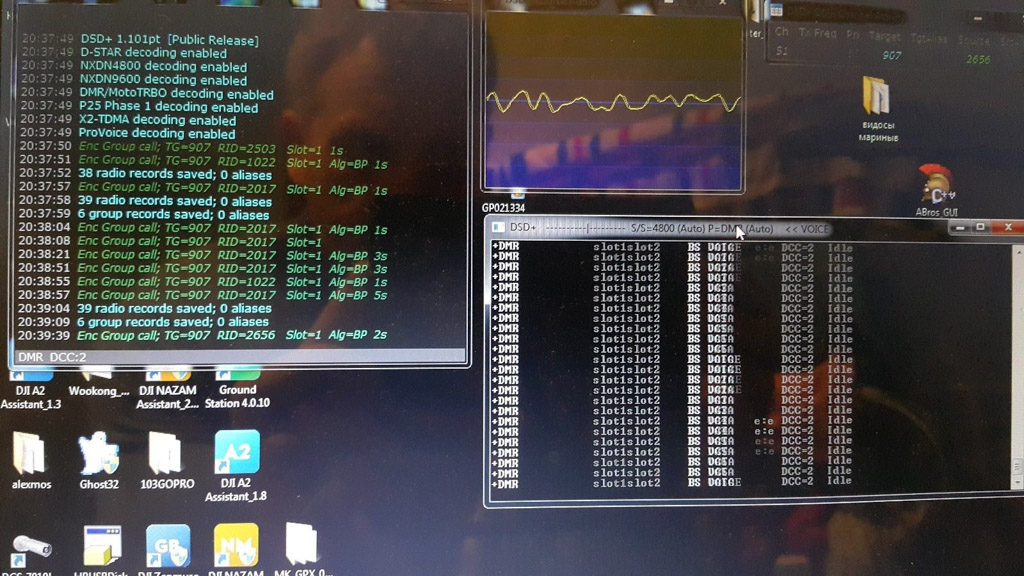Select target value 907 in channel window
Screen dimensions: 1024x576
tap(891, 56)
